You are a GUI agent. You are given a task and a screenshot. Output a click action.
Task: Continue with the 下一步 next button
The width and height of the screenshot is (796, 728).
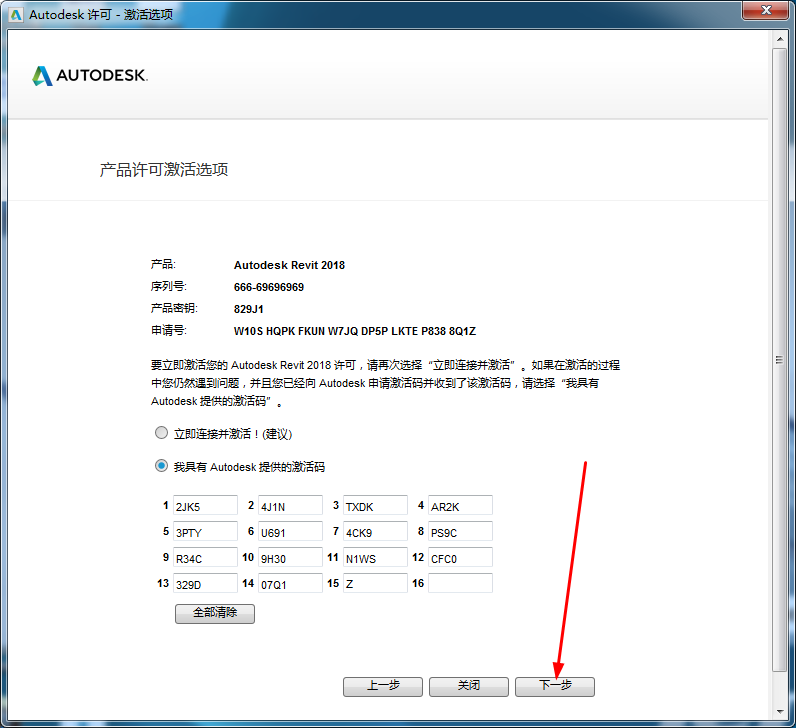tap(554, 686)
